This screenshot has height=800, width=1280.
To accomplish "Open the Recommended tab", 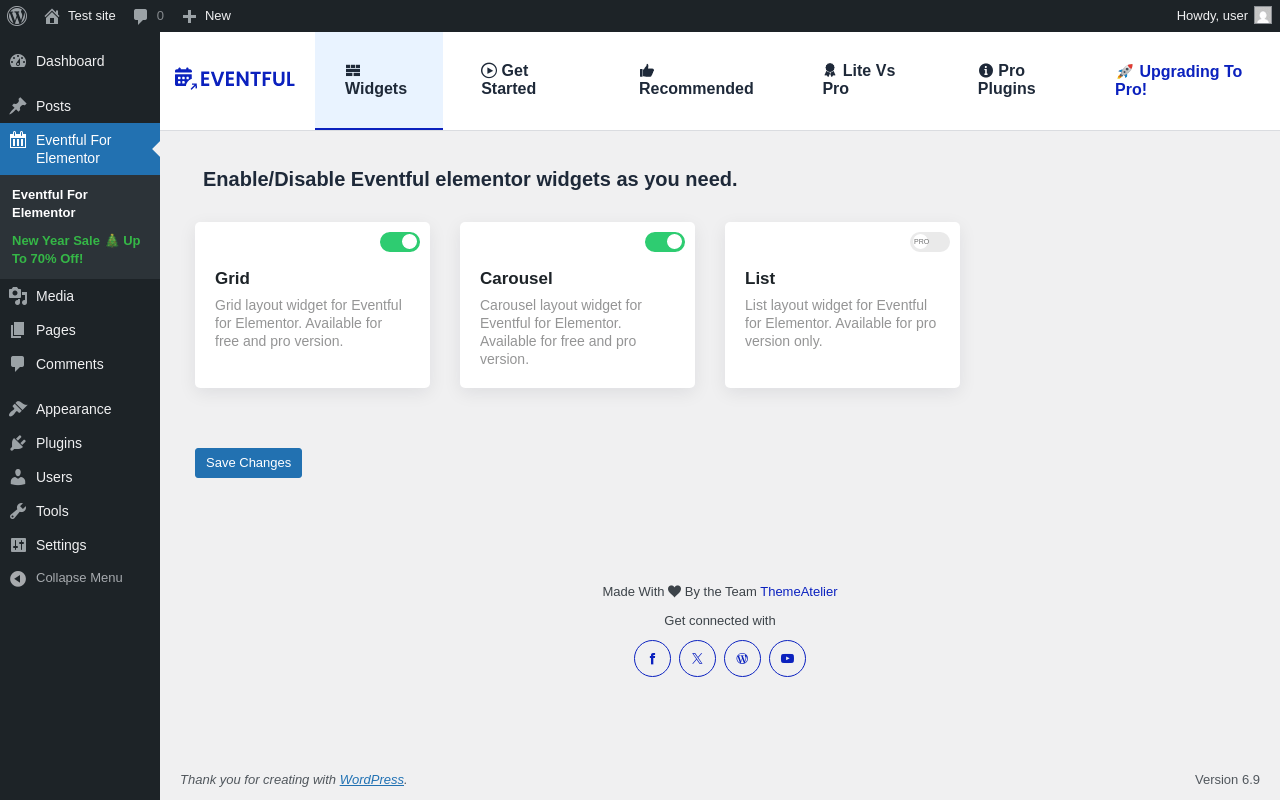I will pos(696,80).
